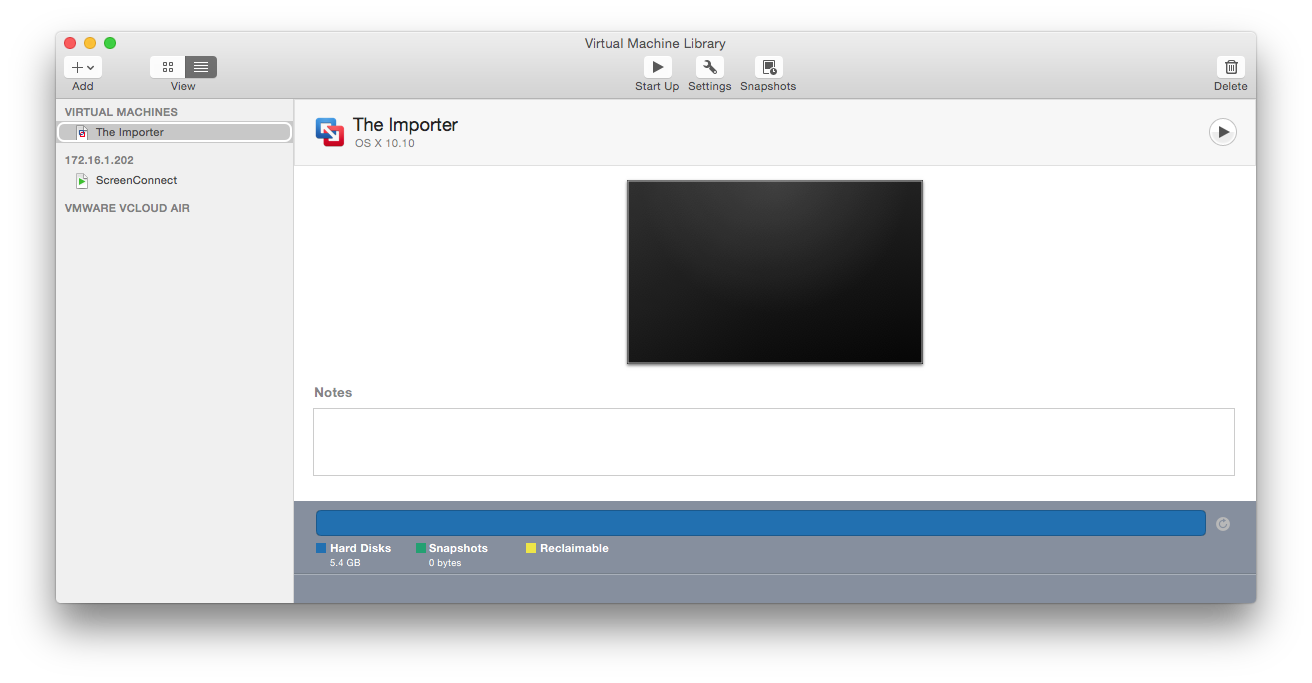This screenshot has width=1312, height=683.
Task: Open Settings via the wrench icon
Action: point(710,67)
